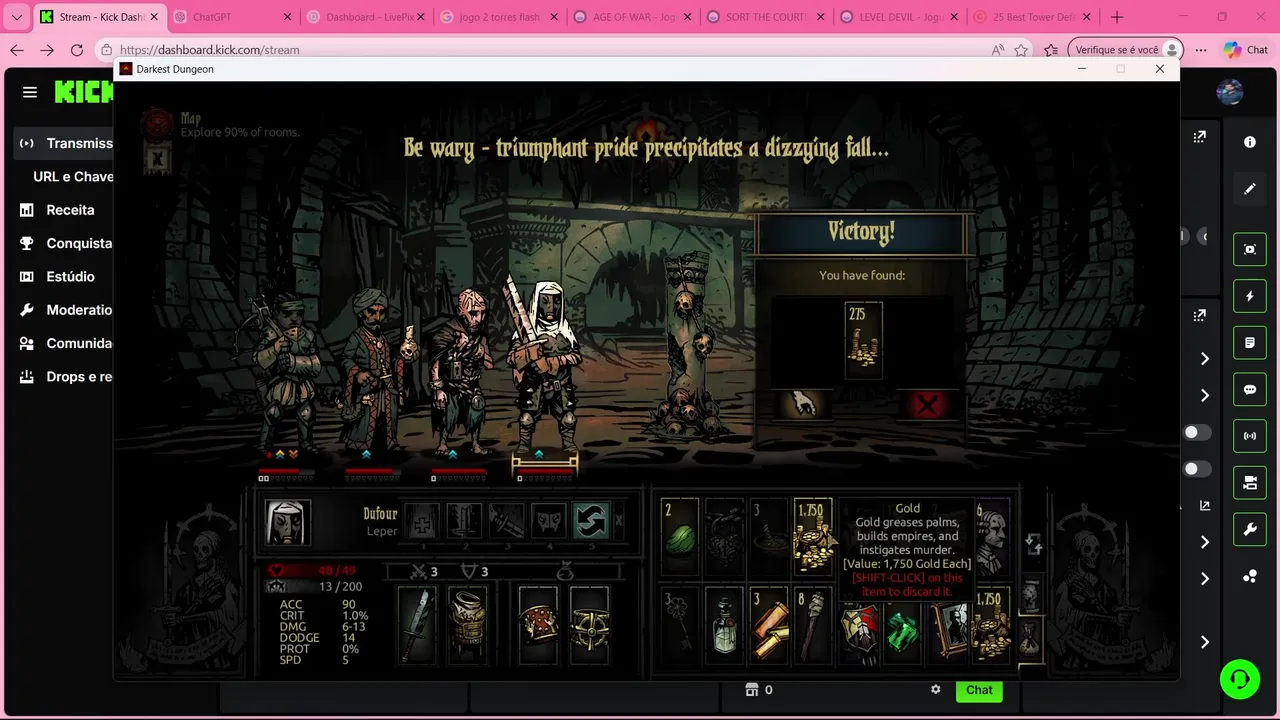Open Copilot Chat in browser toolbar

1246,50
